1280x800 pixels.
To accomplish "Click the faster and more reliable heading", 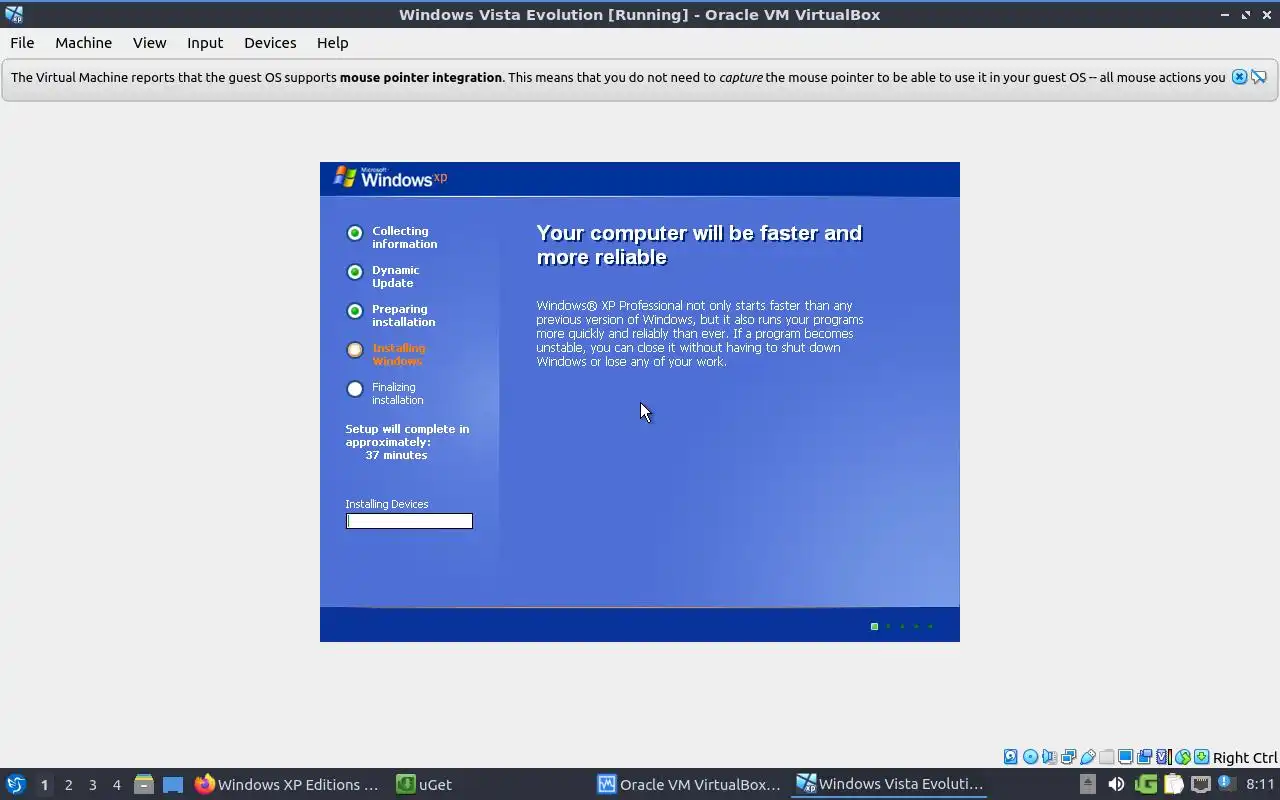I will (699, 245).
